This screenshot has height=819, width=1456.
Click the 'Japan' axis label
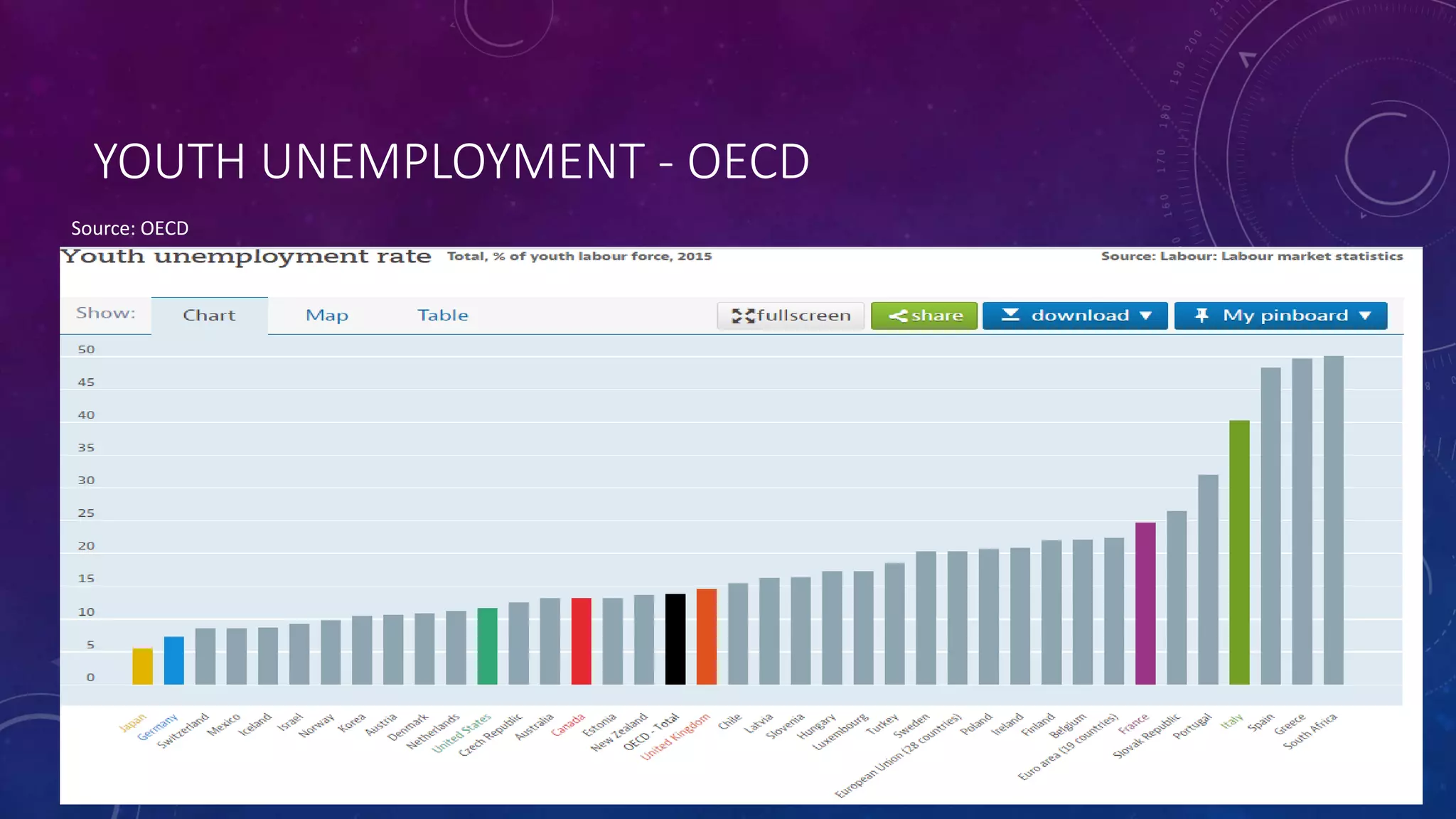132,723
